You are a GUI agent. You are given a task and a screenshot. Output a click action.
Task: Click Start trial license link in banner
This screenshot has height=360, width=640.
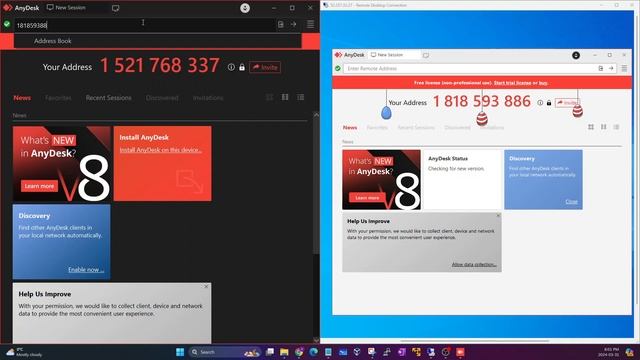coord(512,83)
